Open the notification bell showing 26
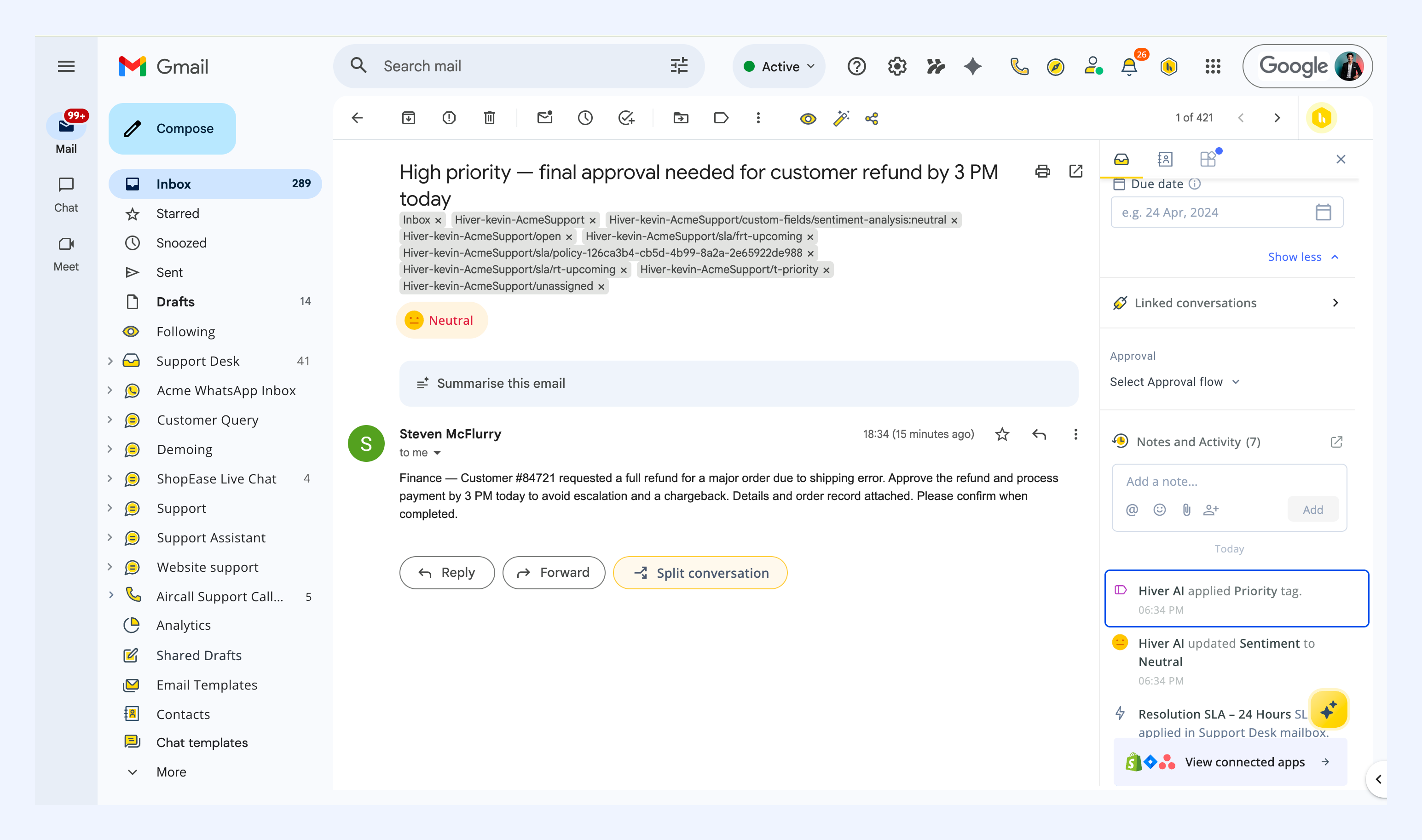 (1129, 66)
